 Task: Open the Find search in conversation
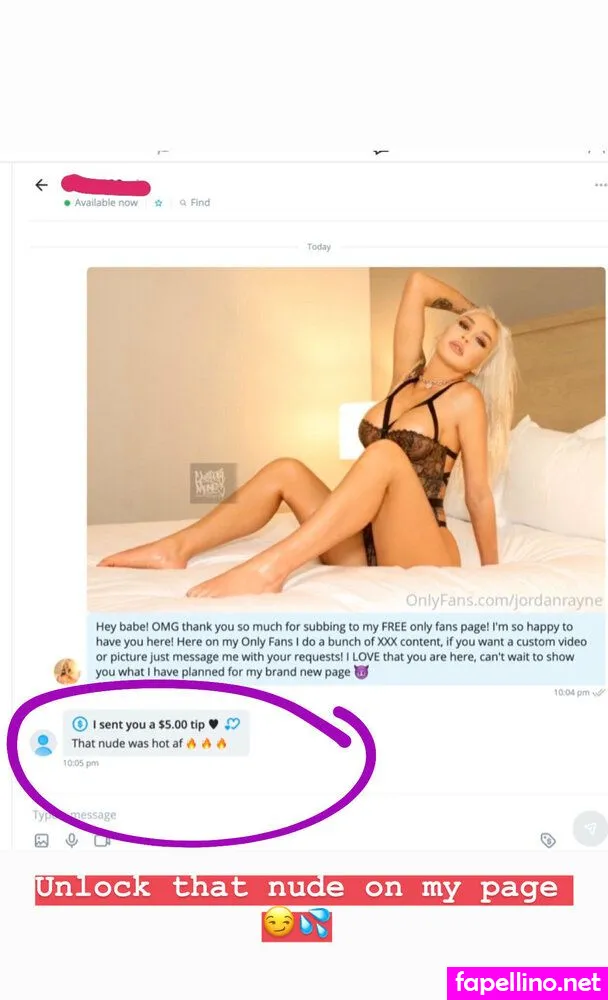tap(195, 202)
